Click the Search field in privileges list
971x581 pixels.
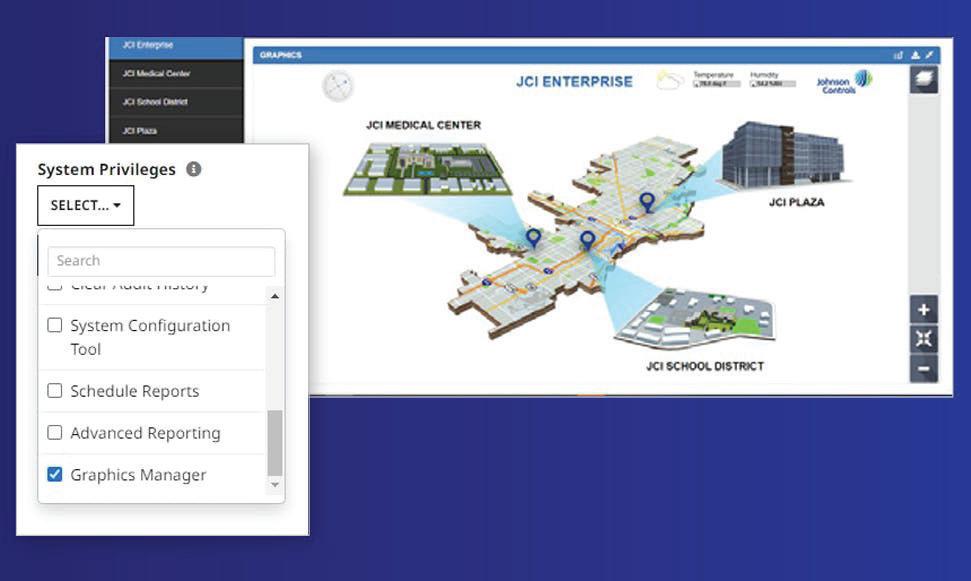(161, 261)
